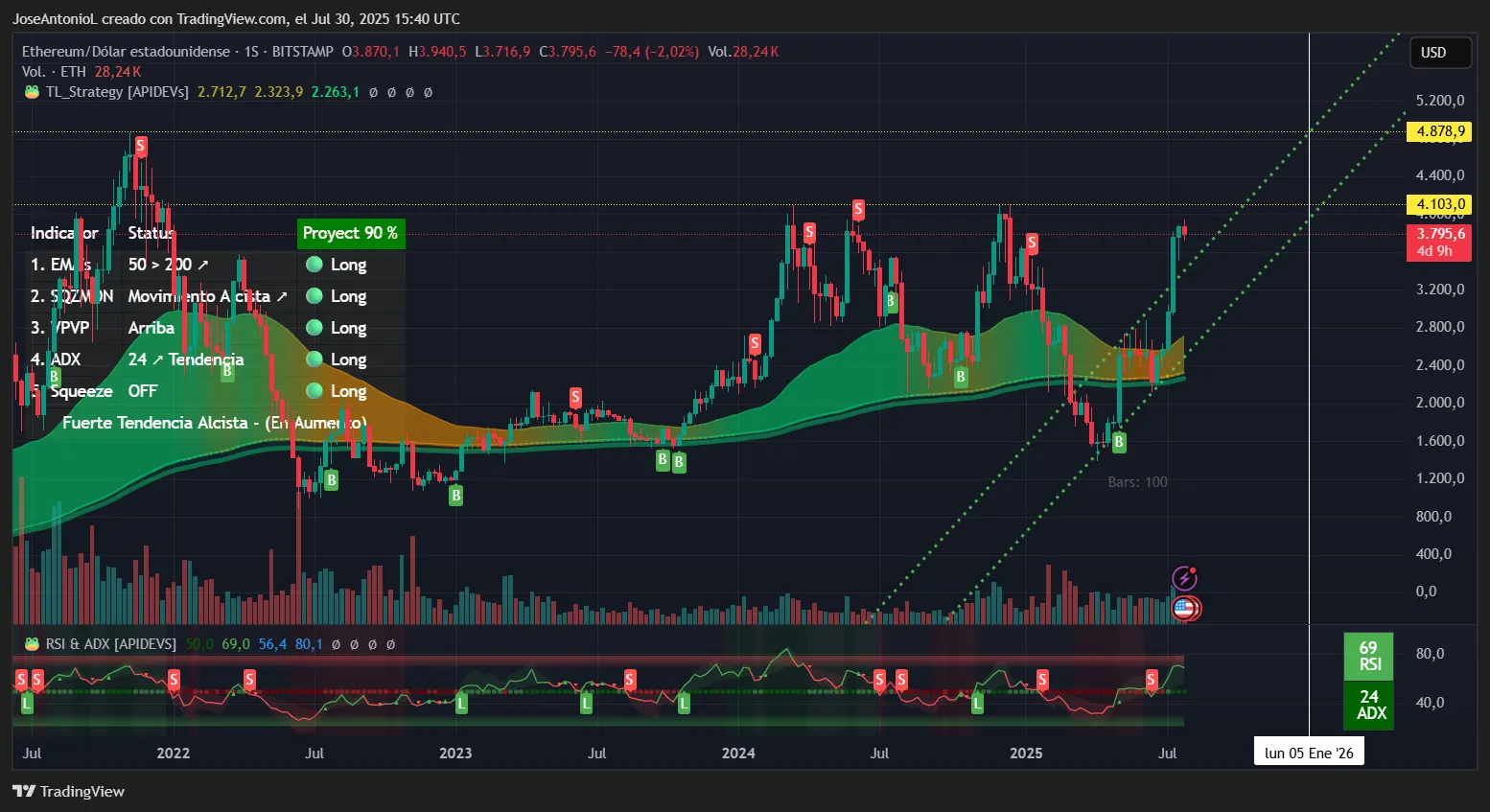Open the USD currency selector
Image resolution: width=1490 pixels, height=812 pixels.
1439,53
